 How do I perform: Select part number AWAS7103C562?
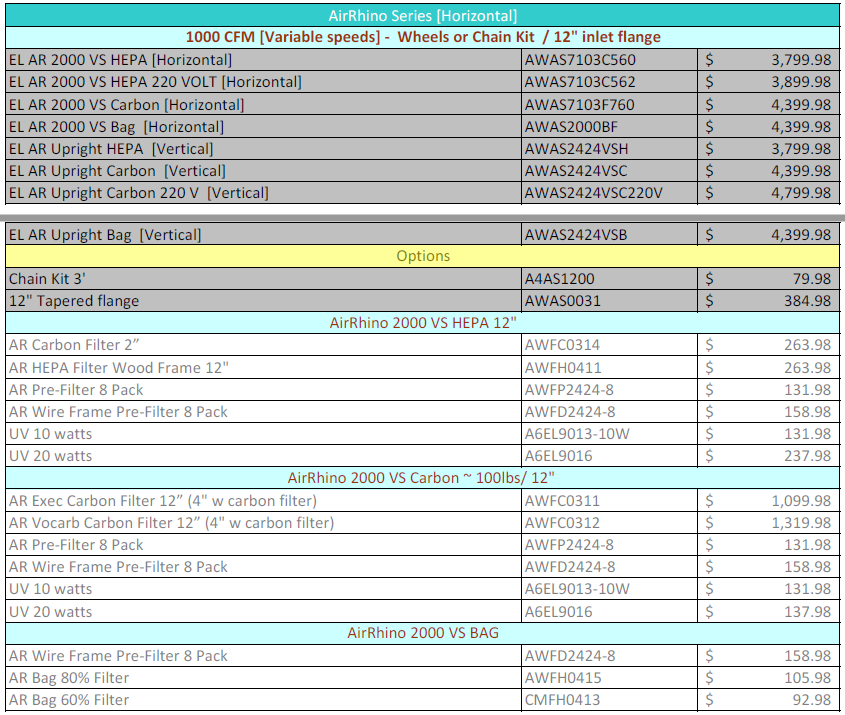pos(609,82)
